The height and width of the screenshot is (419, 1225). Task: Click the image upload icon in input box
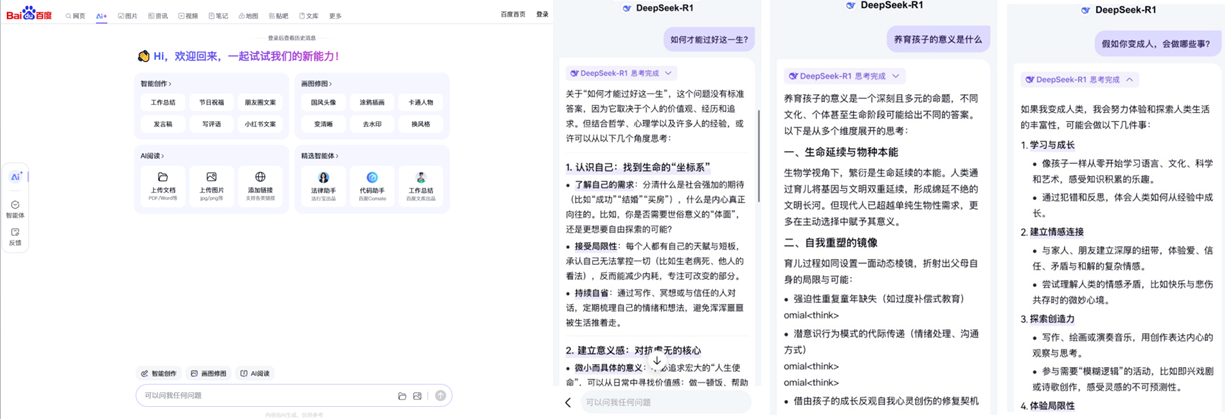coord(418,396)
